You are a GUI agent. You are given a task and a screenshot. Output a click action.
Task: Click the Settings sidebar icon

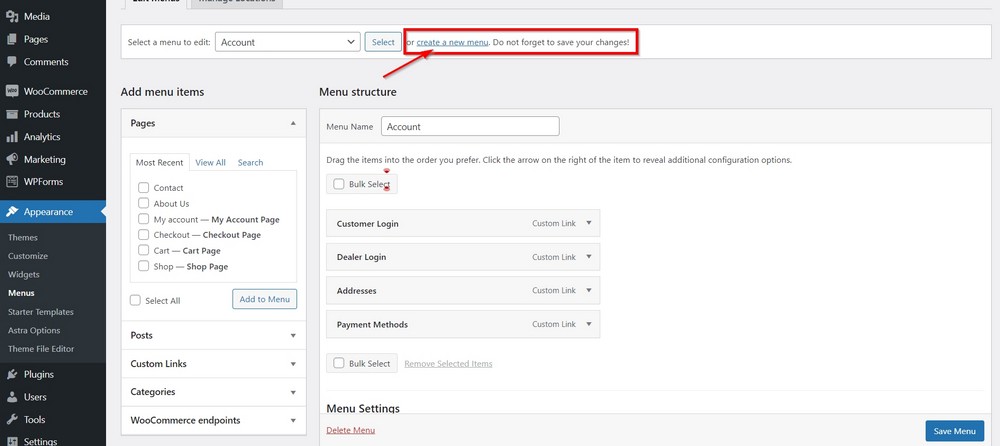click(12, 442)
